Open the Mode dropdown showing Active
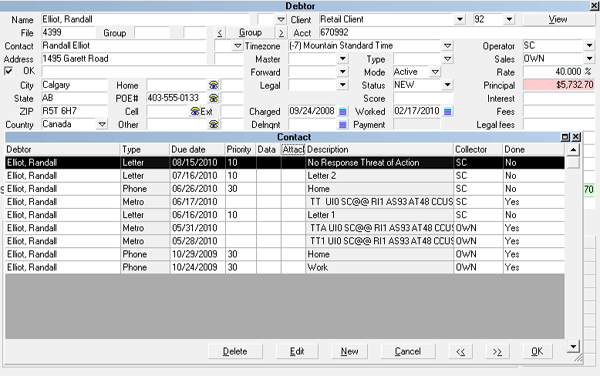The image size is (600, 376). (435, 72)
